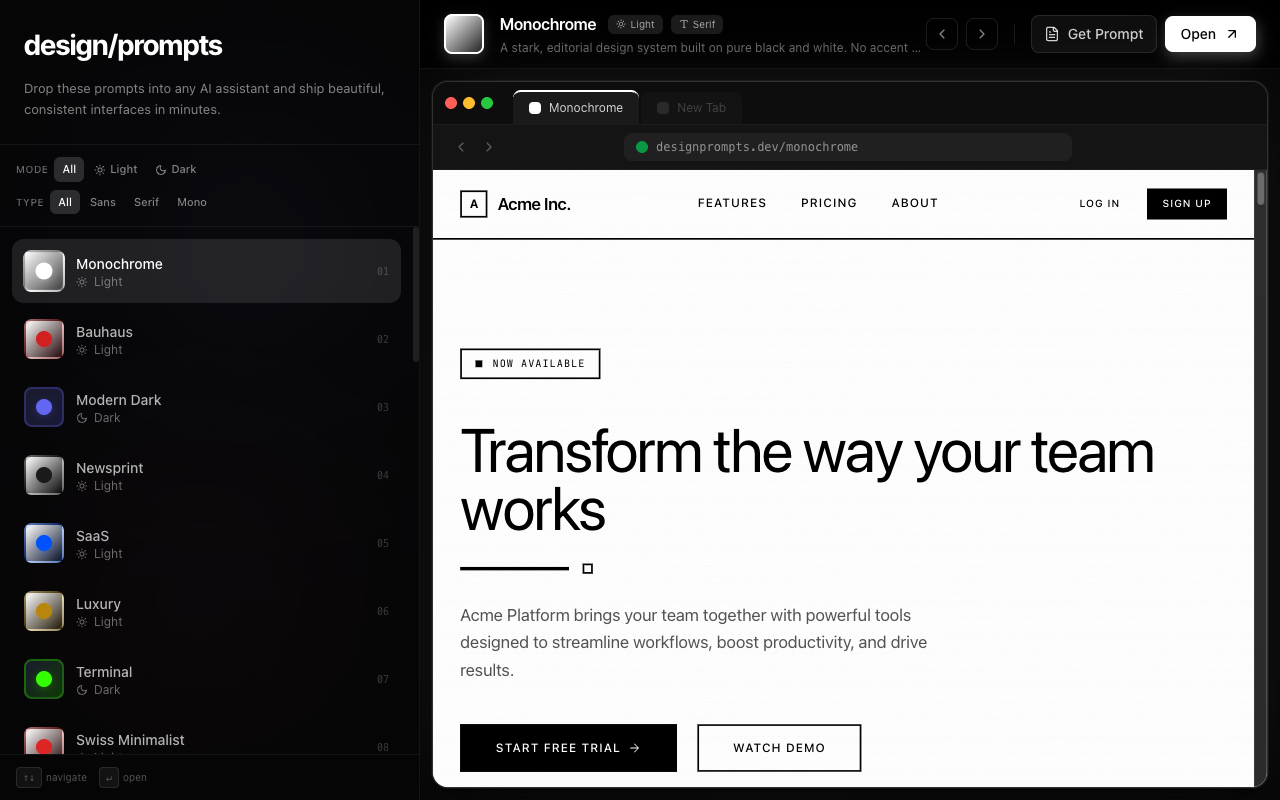
Task: Click the Acme Inc. logo box
Action: (x=474, y=204)
